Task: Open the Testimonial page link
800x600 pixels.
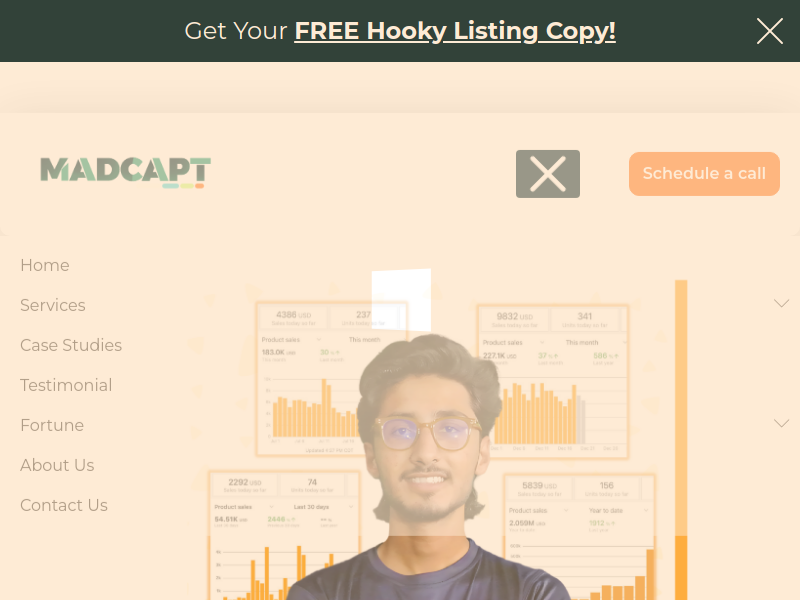Action: (x=66, y=385)
